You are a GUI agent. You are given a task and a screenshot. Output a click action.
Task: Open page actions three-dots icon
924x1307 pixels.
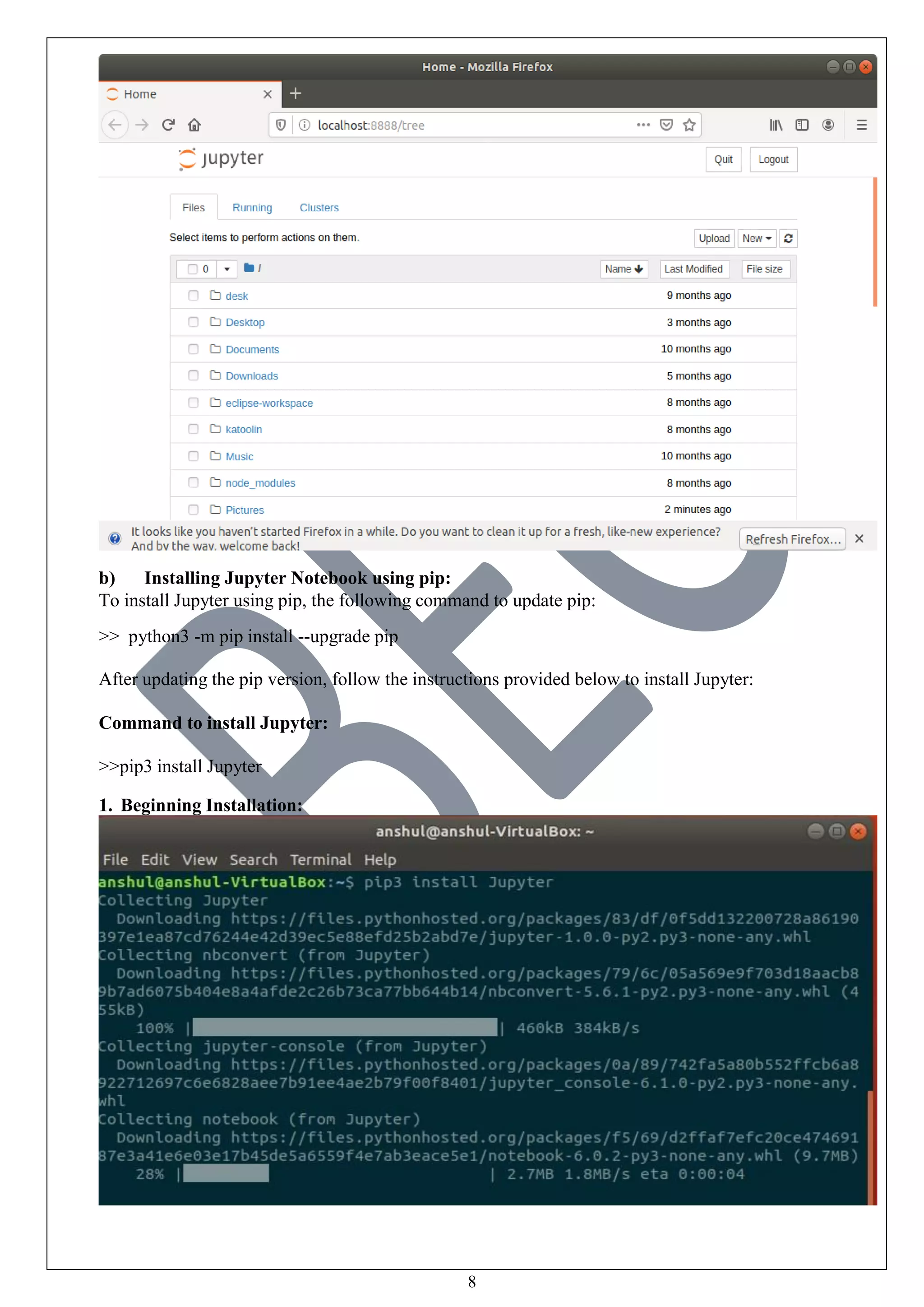tap(643, 125)
